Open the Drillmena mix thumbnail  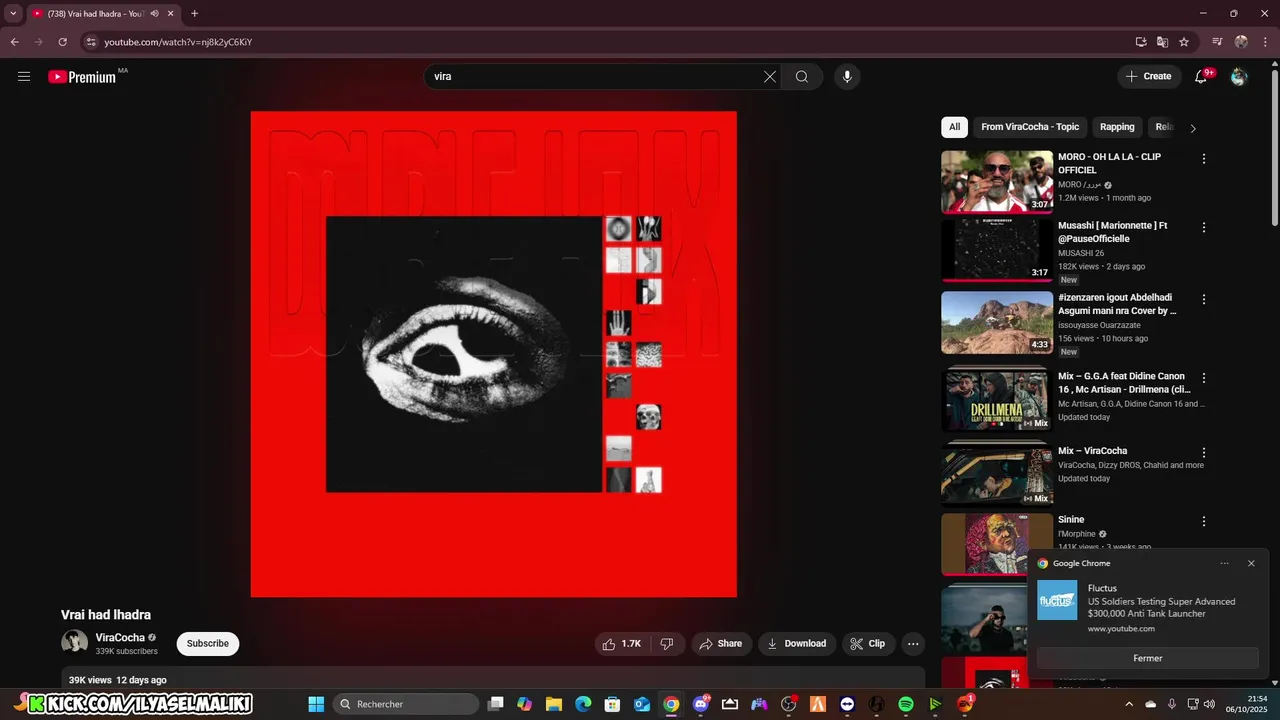(x=997, y=400)
